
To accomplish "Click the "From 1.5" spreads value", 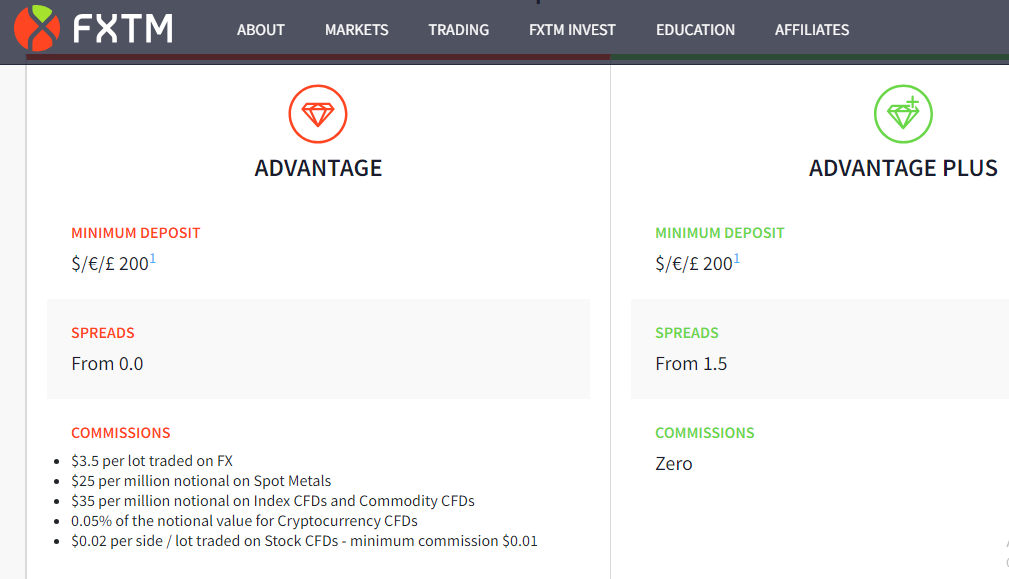I will 691,364.
